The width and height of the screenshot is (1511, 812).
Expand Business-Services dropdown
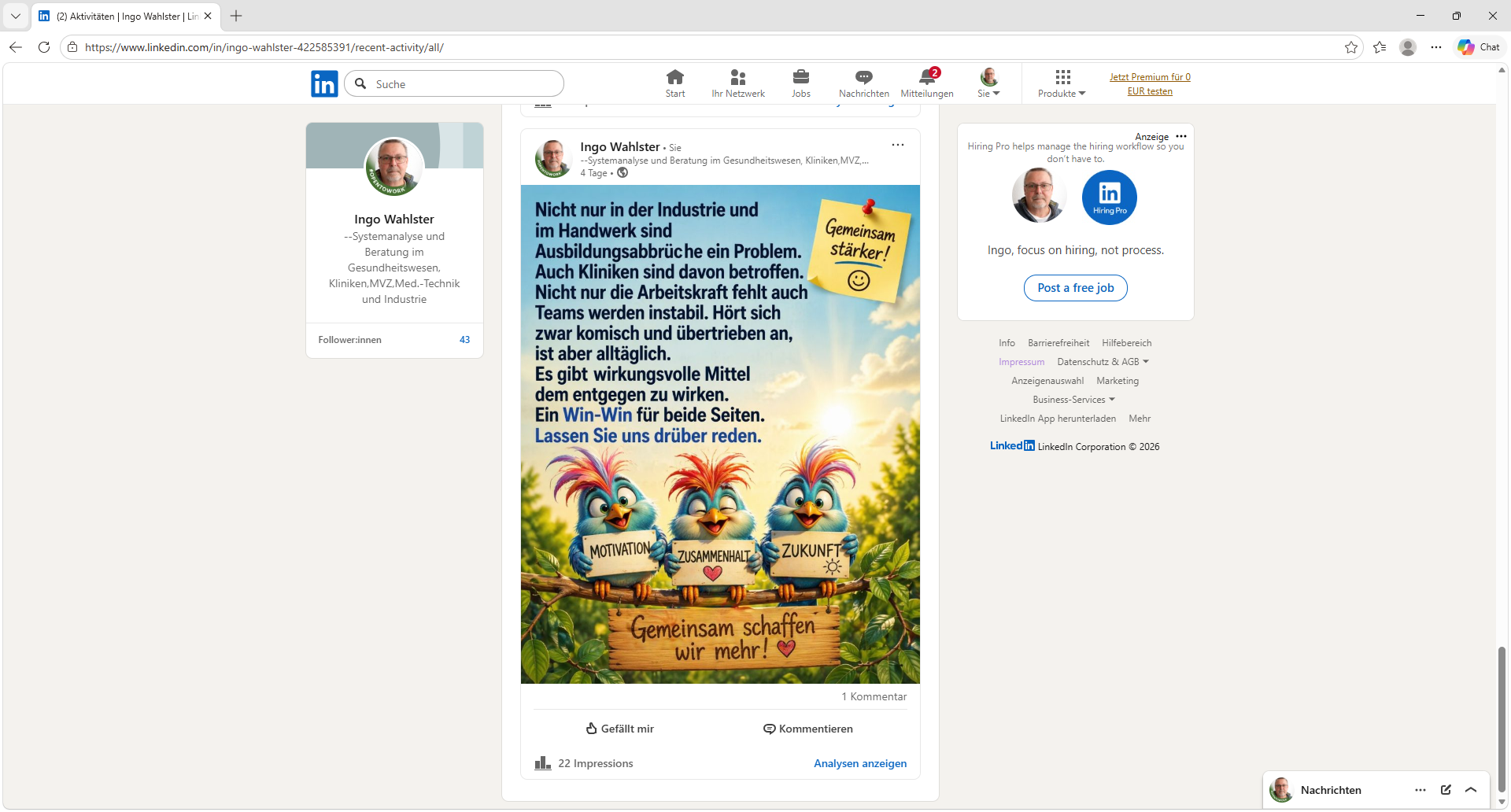(1073, 400)
